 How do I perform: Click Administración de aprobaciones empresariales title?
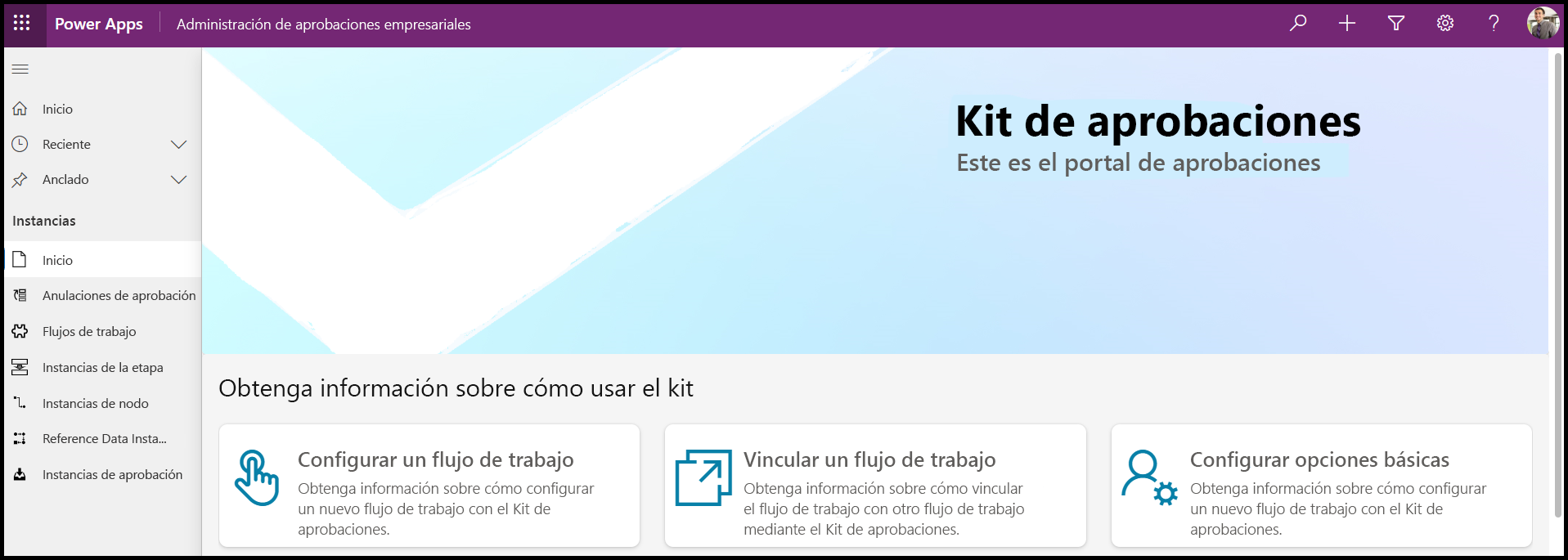[x=324, y=25]
